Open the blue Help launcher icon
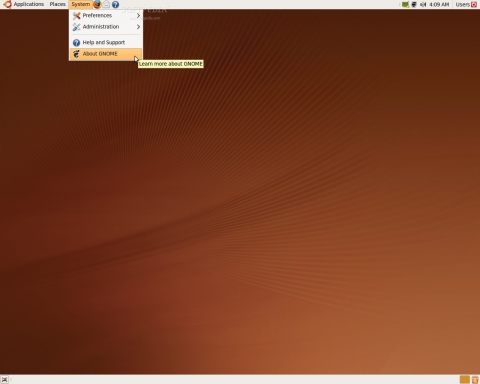 click(x=115, y=4)
